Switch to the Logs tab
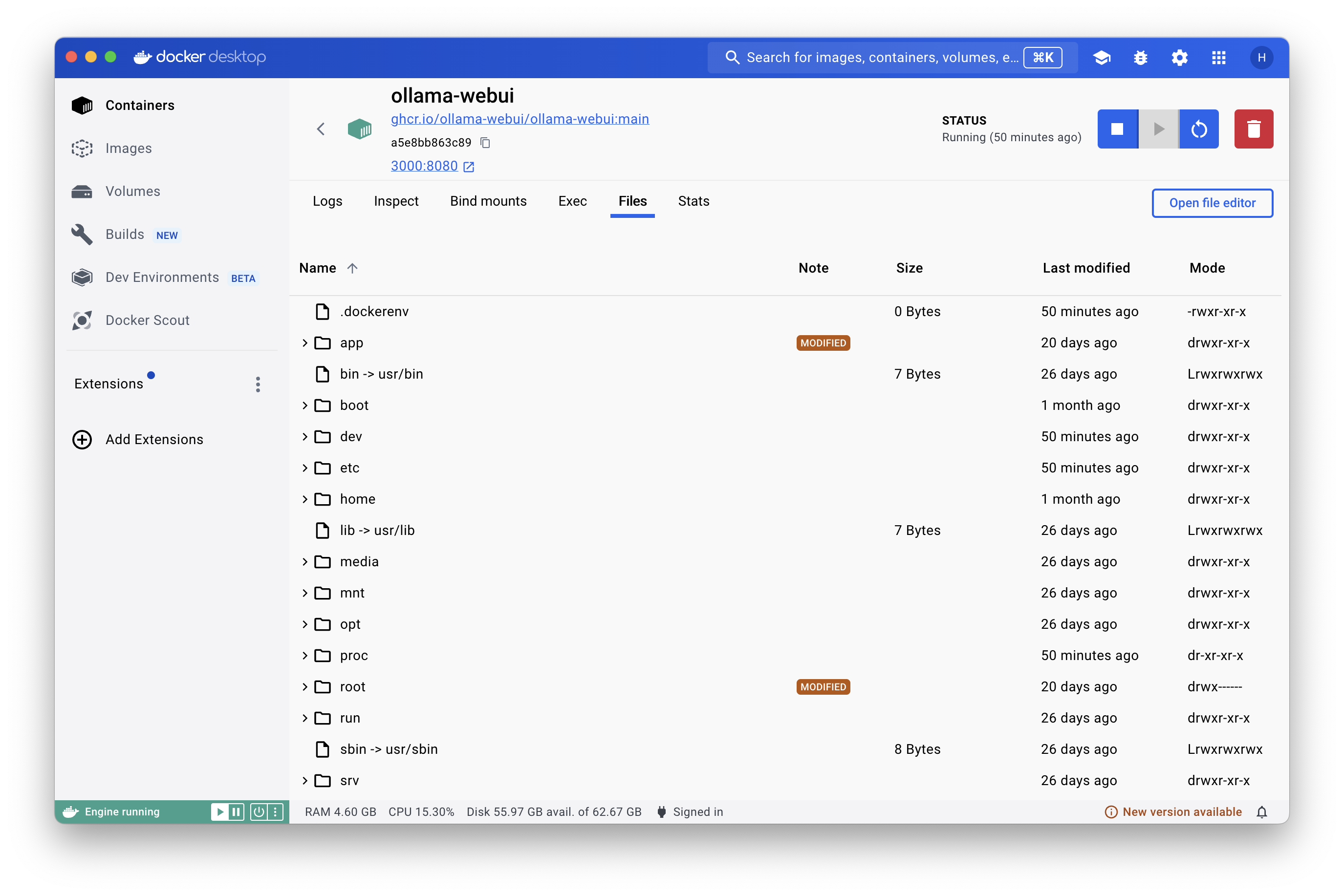The image size is (1344, 896). click(327, 201)
